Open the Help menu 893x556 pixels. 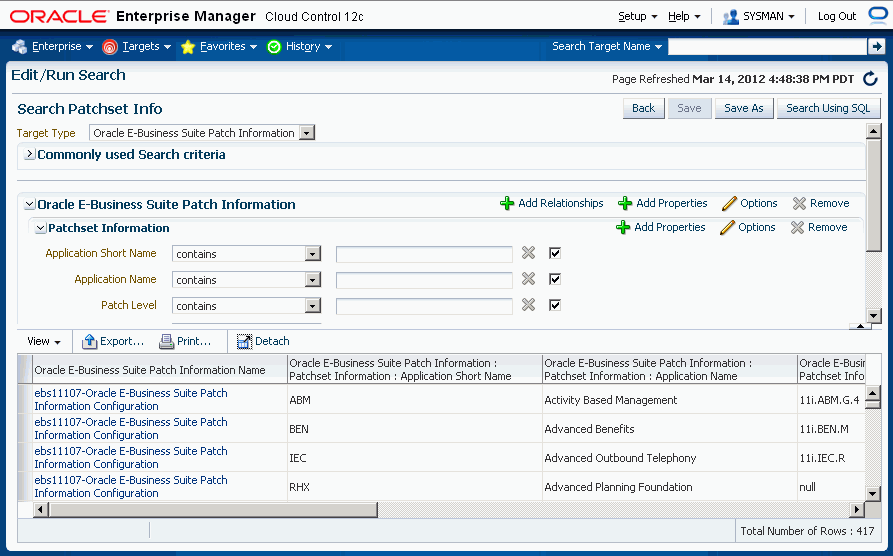click(x=684, y=17)
